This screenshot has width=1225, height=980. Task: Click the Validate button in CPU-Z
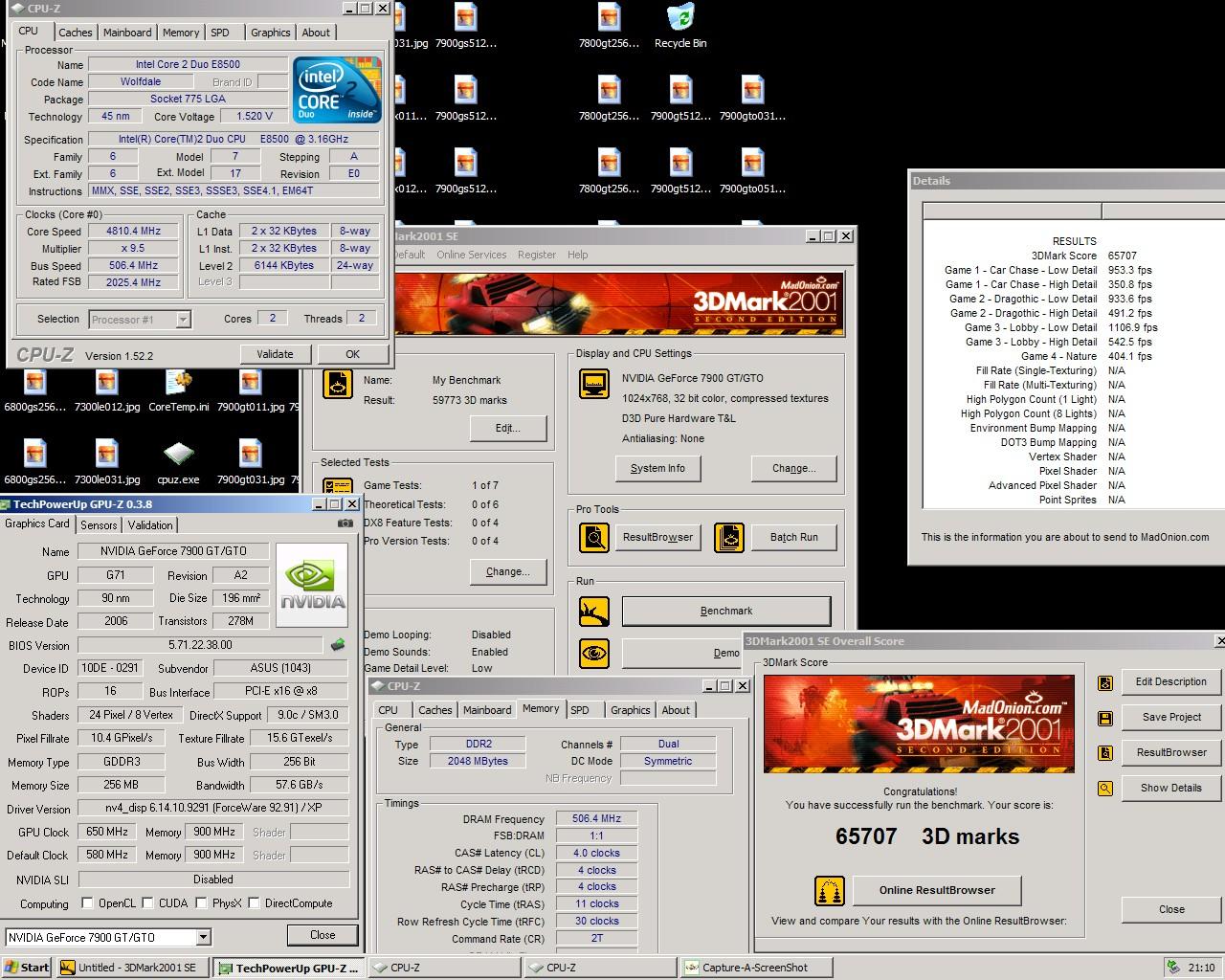click(275, 354)
